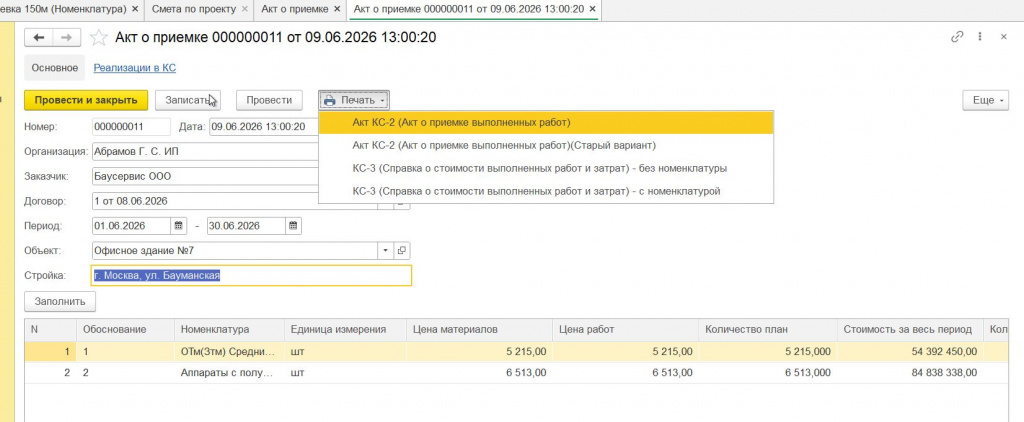Click quantity plan cell 5 215,000
1024x422 pixels.
767,351
